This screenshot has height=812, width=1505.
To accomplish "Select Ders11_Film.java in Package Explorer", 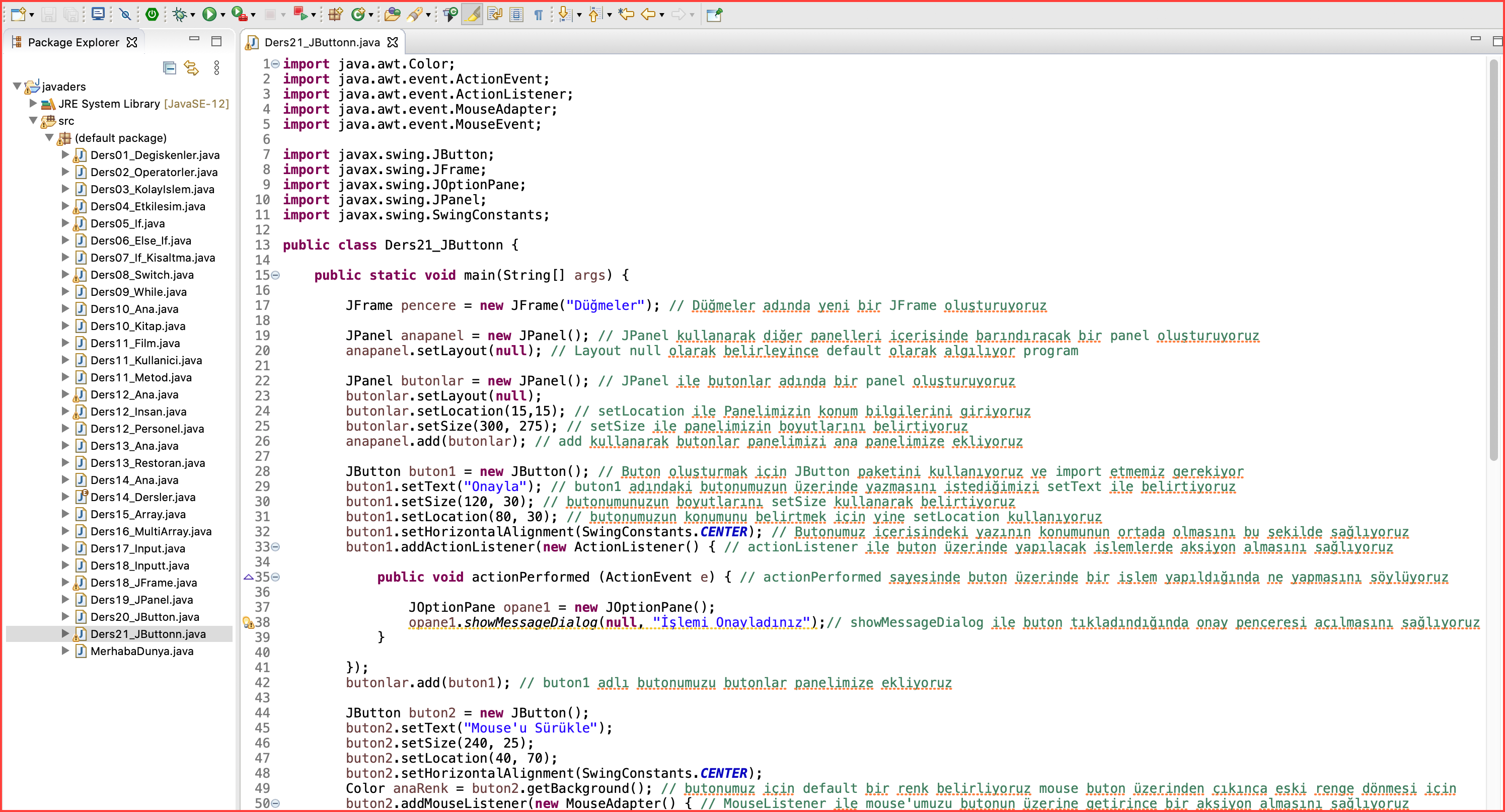I will tap(135, 343).
